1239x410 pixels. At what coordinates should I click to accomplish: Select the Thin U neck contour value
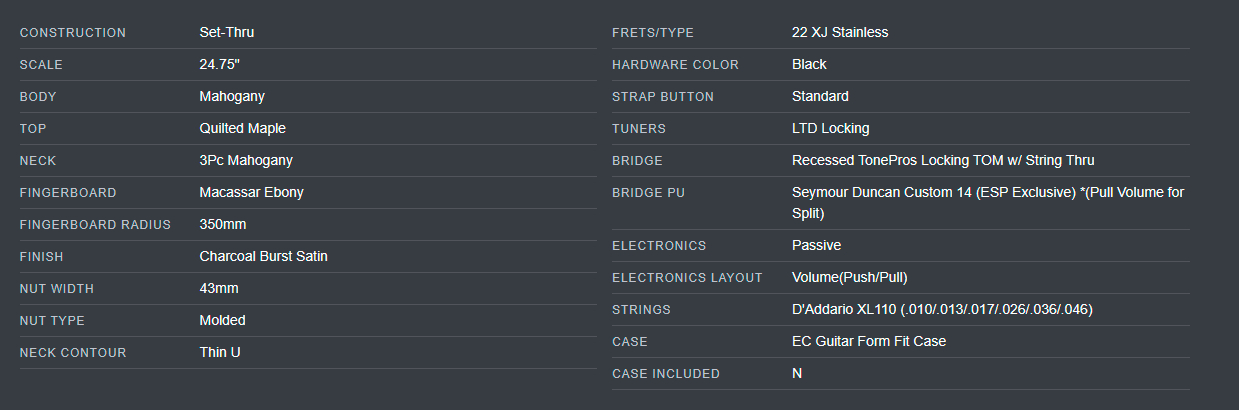[220, 353]
